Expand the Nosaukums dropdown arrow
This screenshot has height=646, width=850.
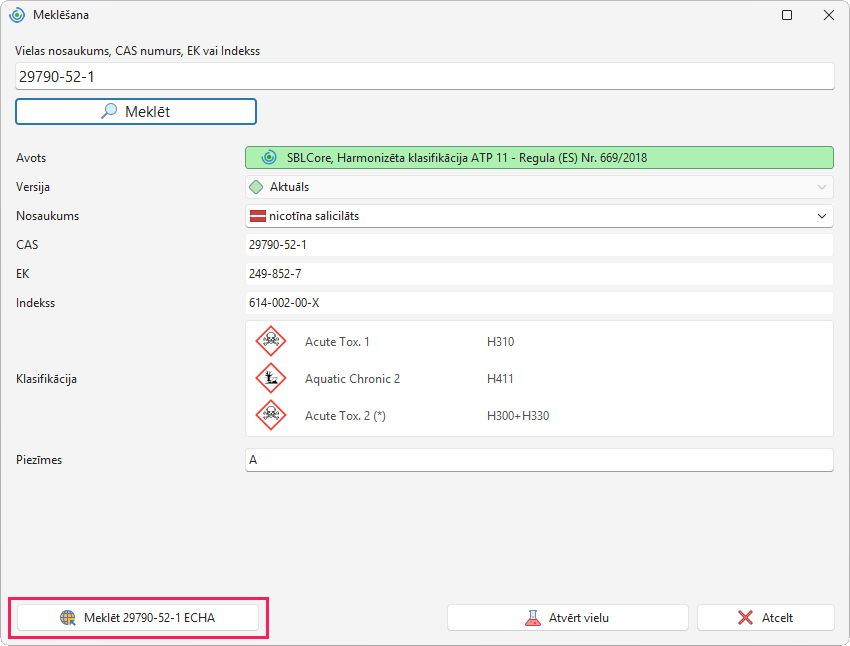pyautogui.click(x=822, y=216)
